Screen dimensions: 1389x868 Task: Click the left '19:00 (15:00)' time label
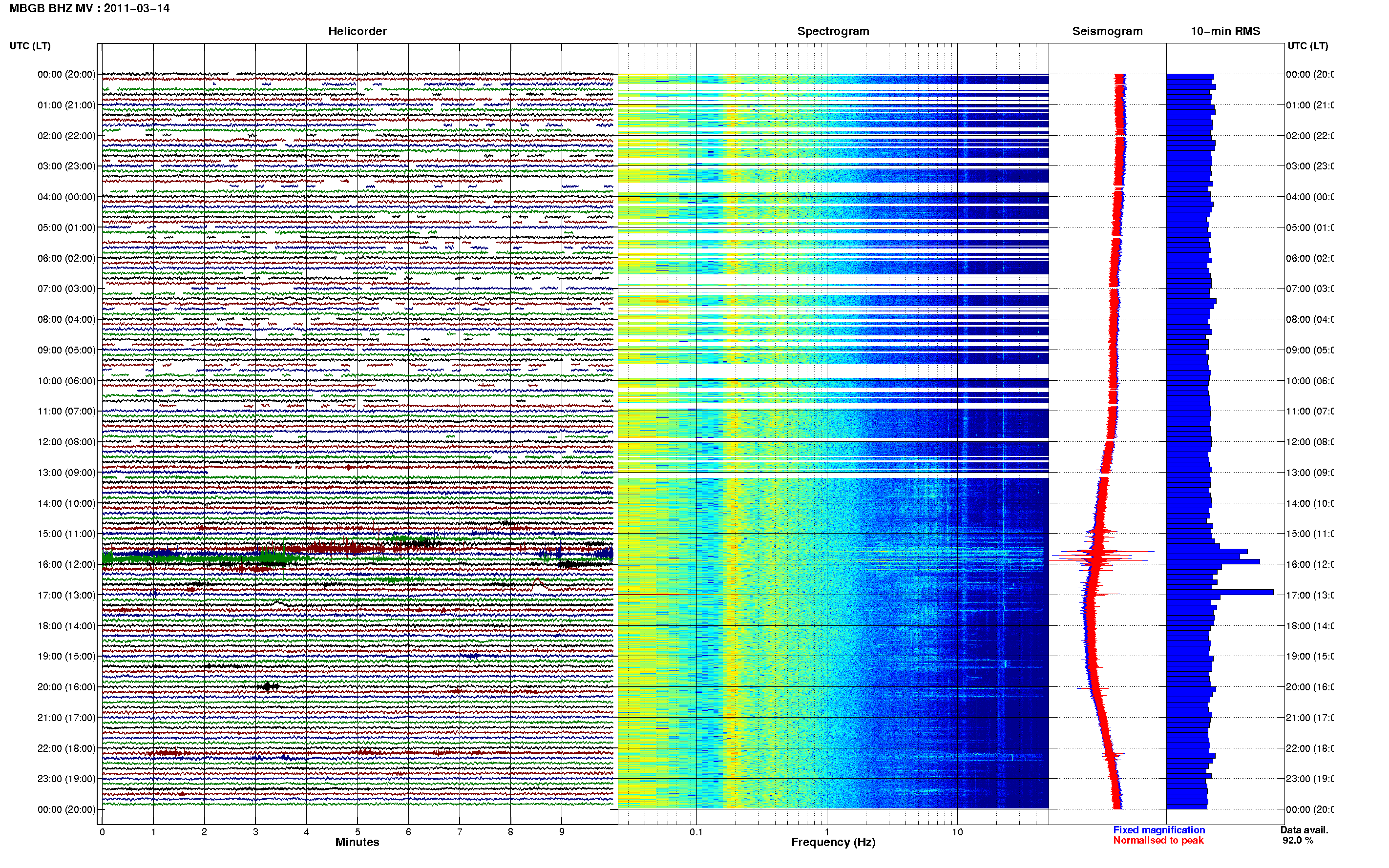(66, 656)
